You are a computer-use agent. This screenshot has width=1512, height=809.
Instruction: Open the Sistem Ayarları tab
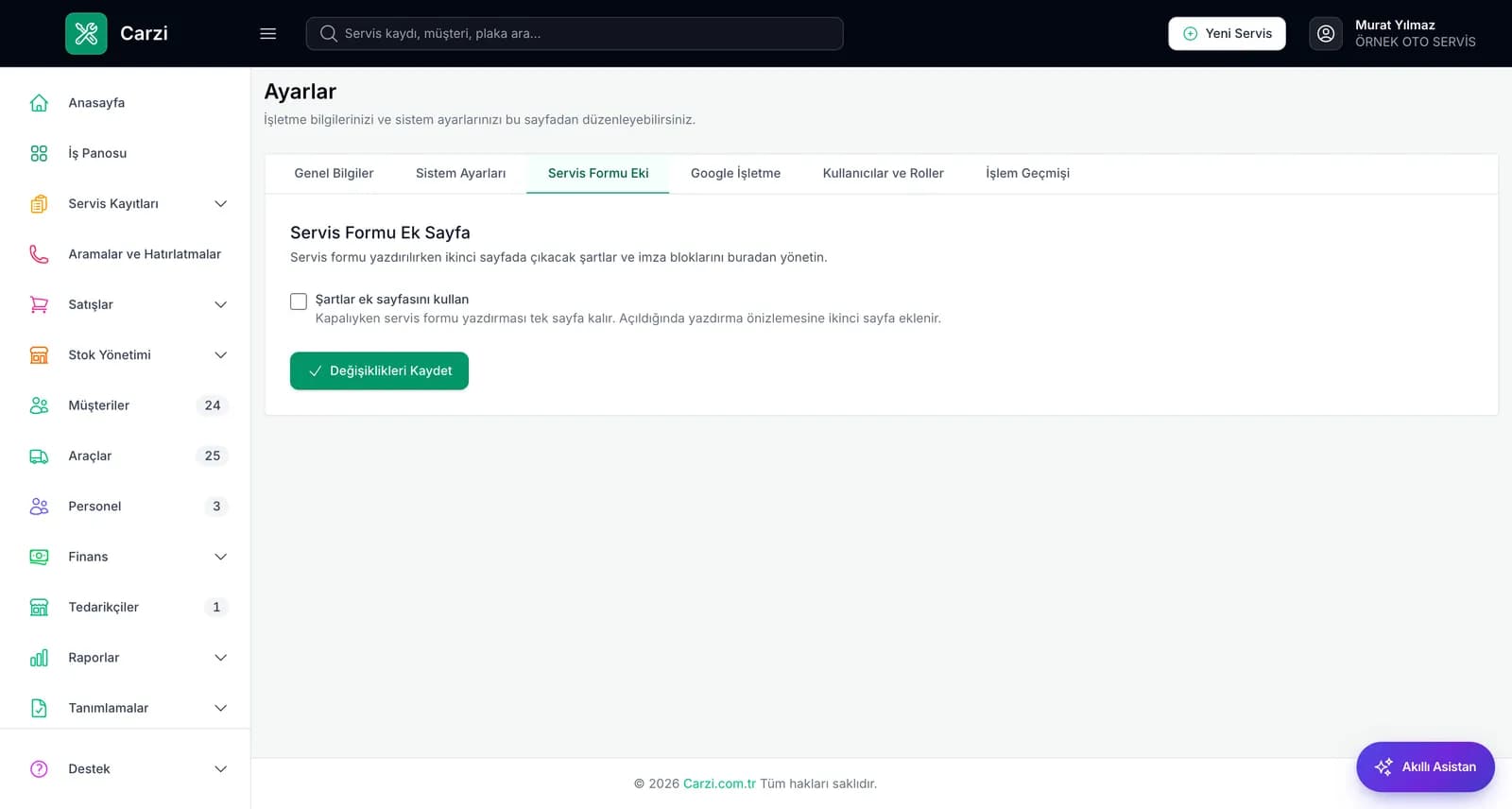[460, 173]
